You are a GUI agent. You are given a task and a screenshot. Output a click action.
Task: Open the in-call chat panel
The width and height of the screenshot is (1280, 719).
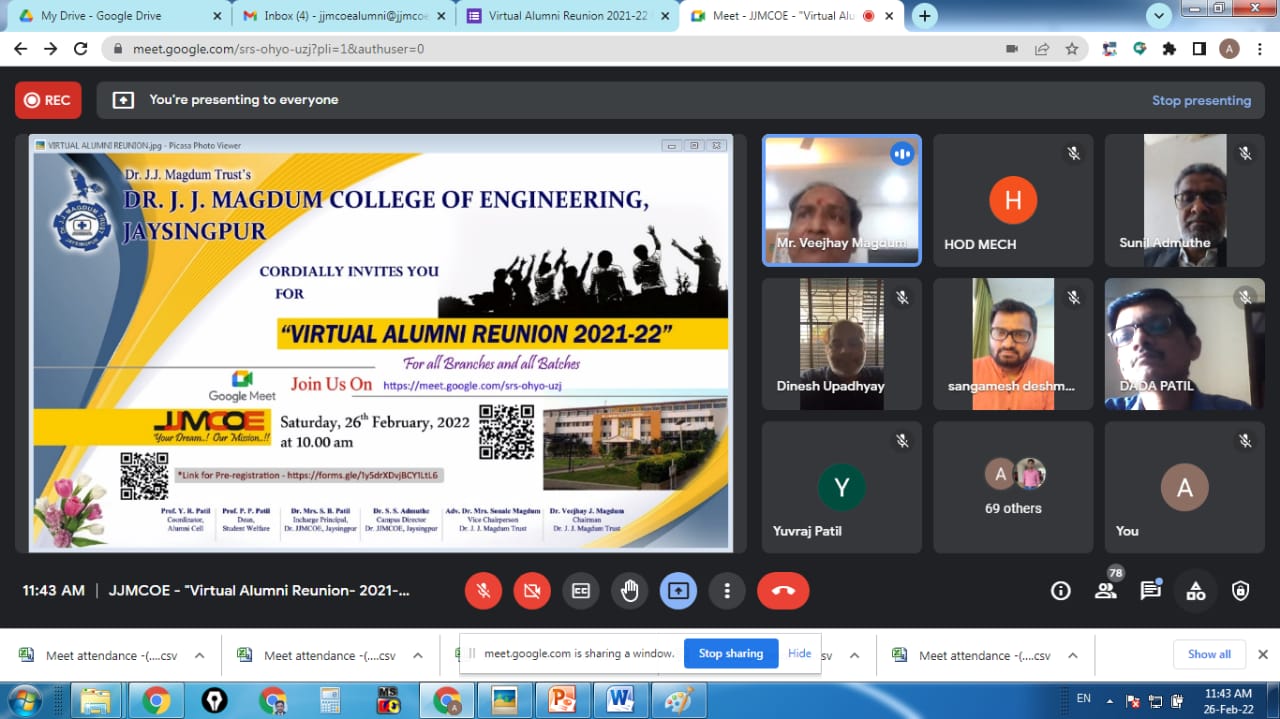tap(1151, 591)
